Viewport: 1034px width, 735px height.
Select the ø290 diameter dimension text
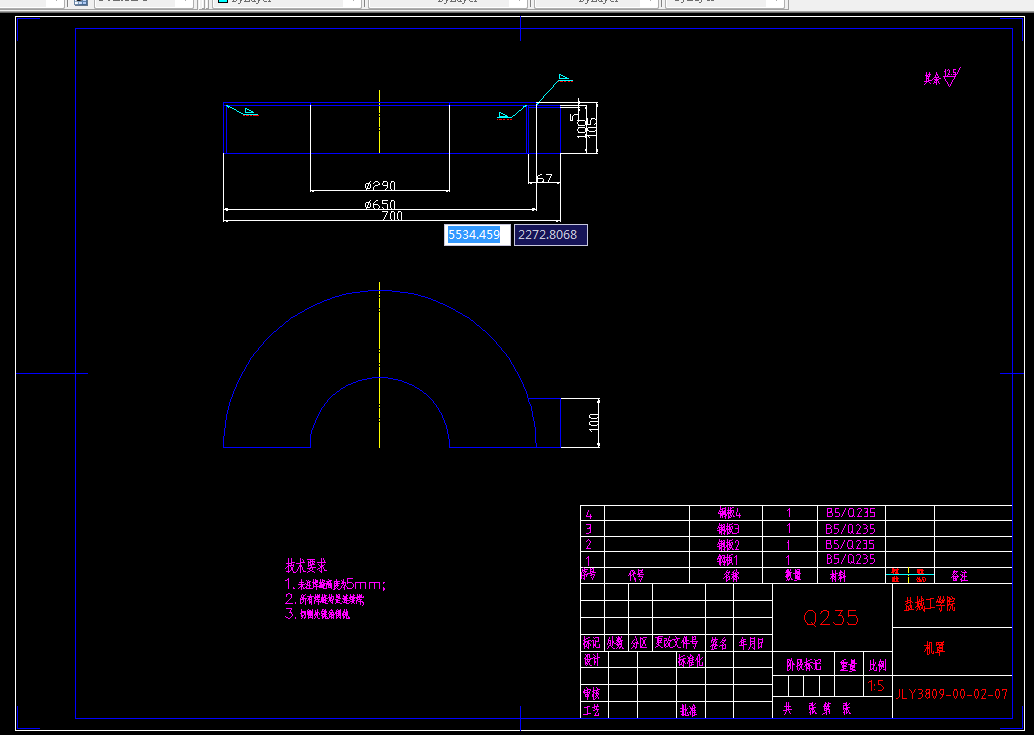click(x=380, y=185)
